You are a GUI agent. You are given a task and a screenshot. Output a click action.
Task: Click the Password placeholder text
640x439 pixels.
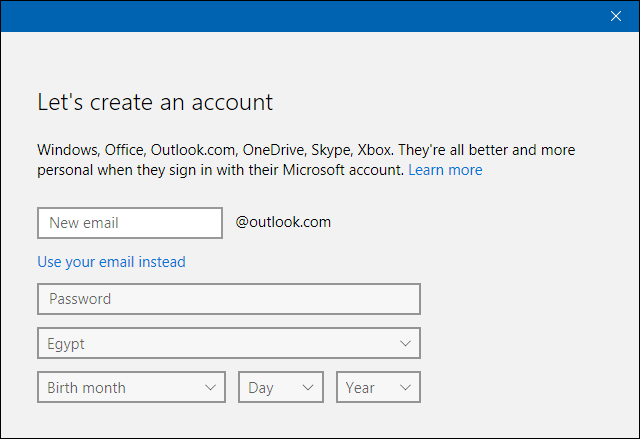tap(80, 299)
